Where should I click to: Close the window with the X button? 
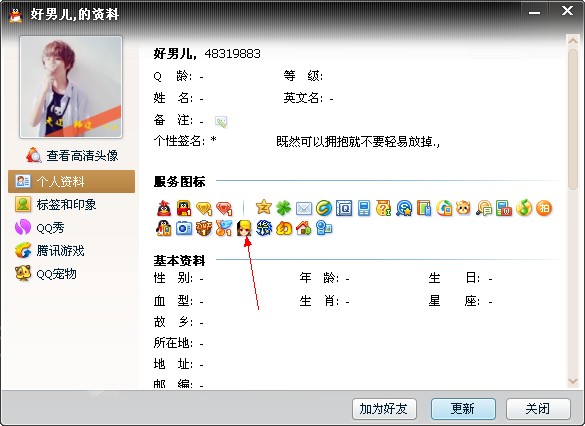(567, 11)
